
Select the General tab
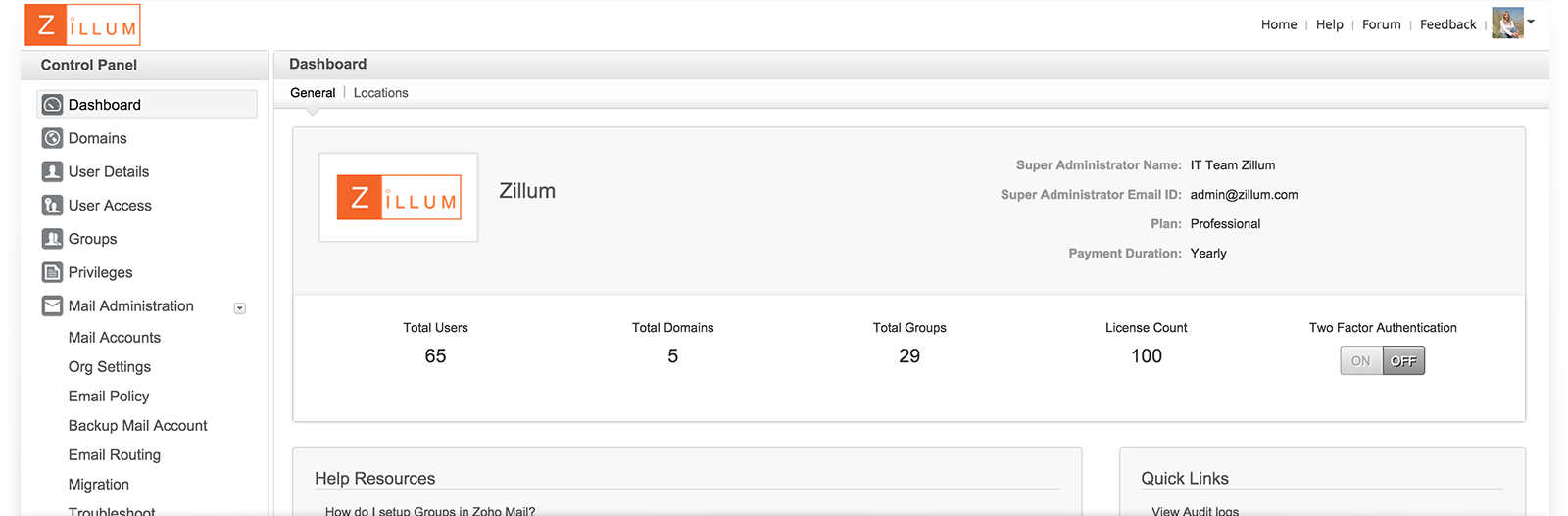coord(313,93)
